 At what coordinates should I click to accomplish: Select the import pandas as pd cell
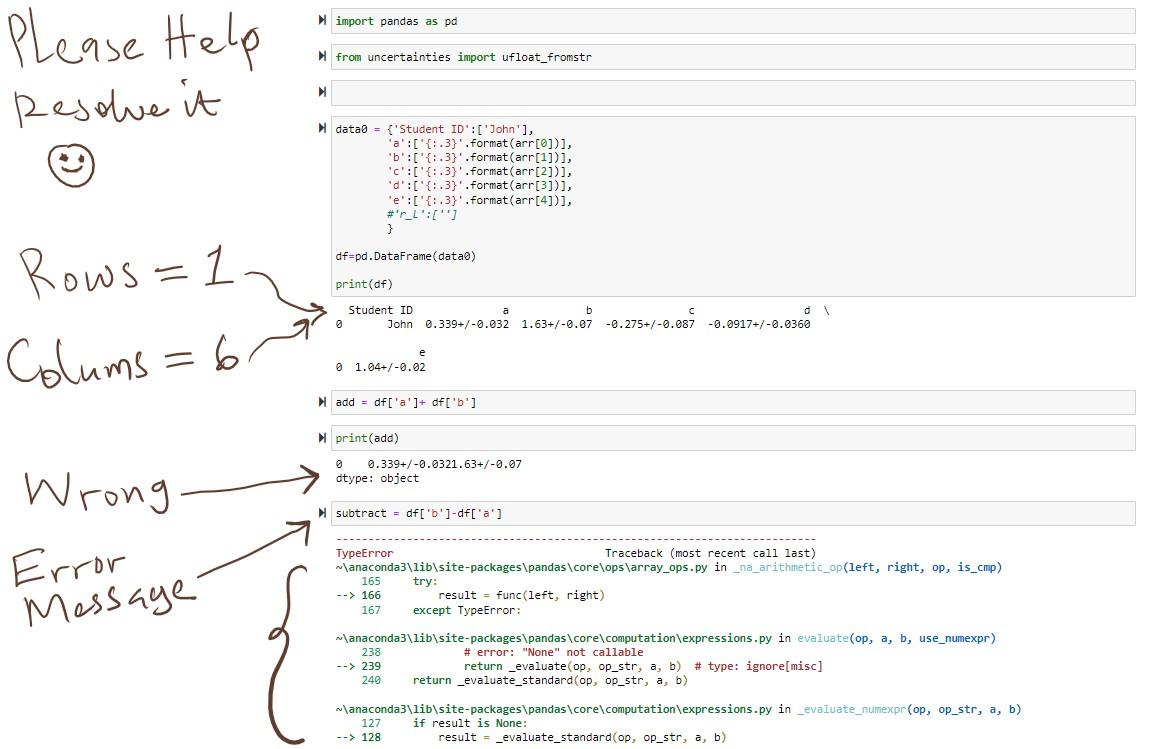(x=600, y=20)
